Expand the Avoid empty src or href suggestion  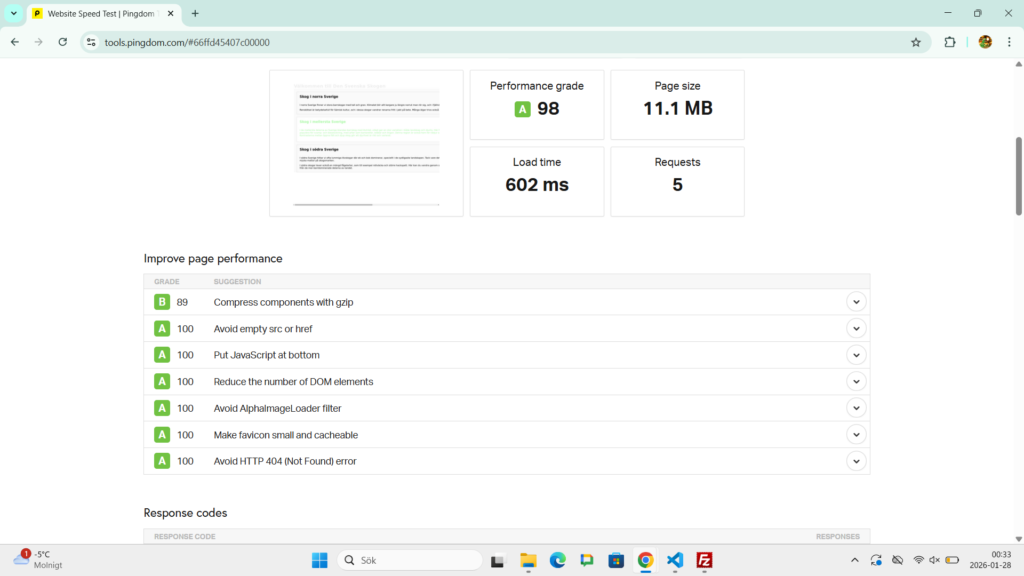pos(856,328)
